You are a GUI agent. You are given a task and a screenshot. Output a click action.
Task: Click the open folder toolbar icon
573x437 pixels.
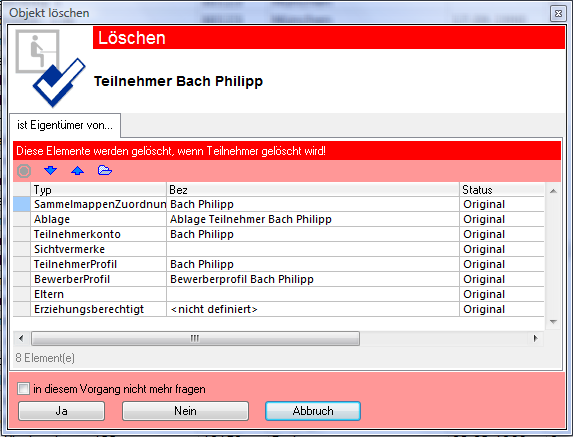pos(105,170)
